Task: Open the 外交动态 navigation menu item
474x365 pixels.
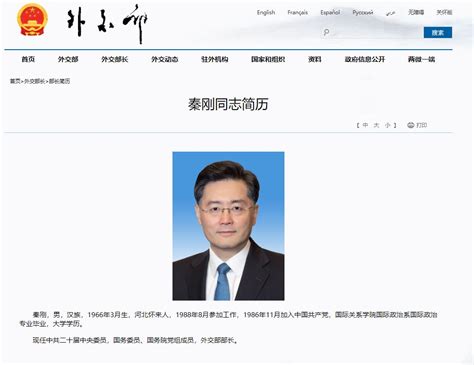Action: (x=165, y=59)
